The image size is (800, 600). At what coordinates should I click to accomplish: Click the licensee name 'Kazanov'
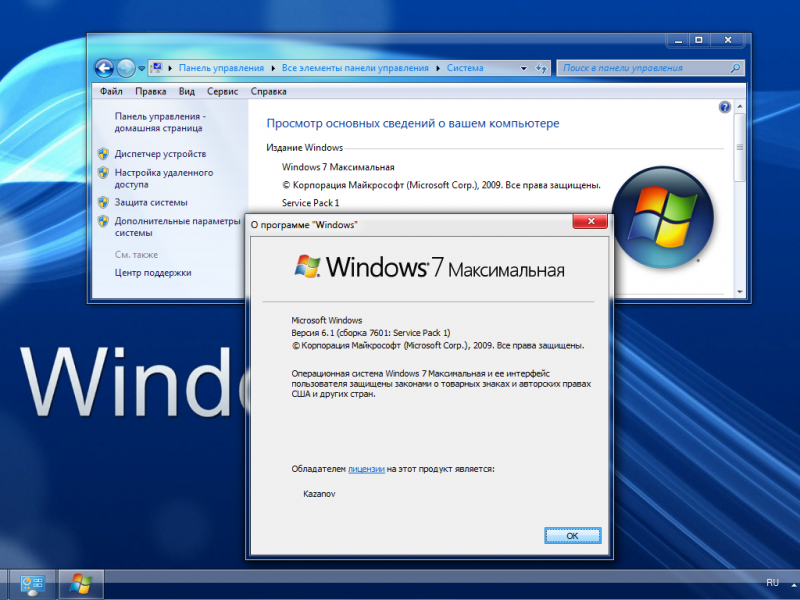(x=319, y=494)
